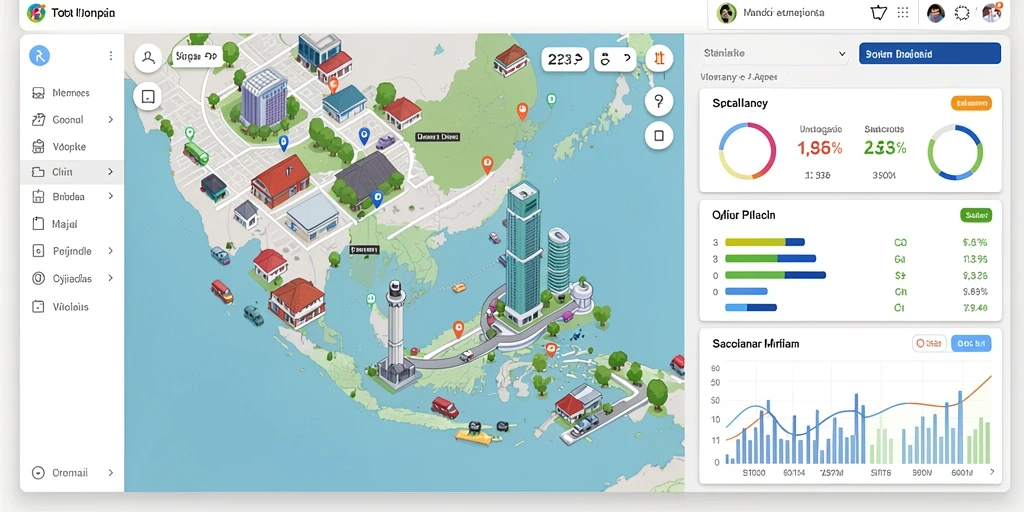Viewport: 1024px width, 512px height.
Task: Click the teal skyscraper on map
Action: pyautogui.click(x=523, y=253)
